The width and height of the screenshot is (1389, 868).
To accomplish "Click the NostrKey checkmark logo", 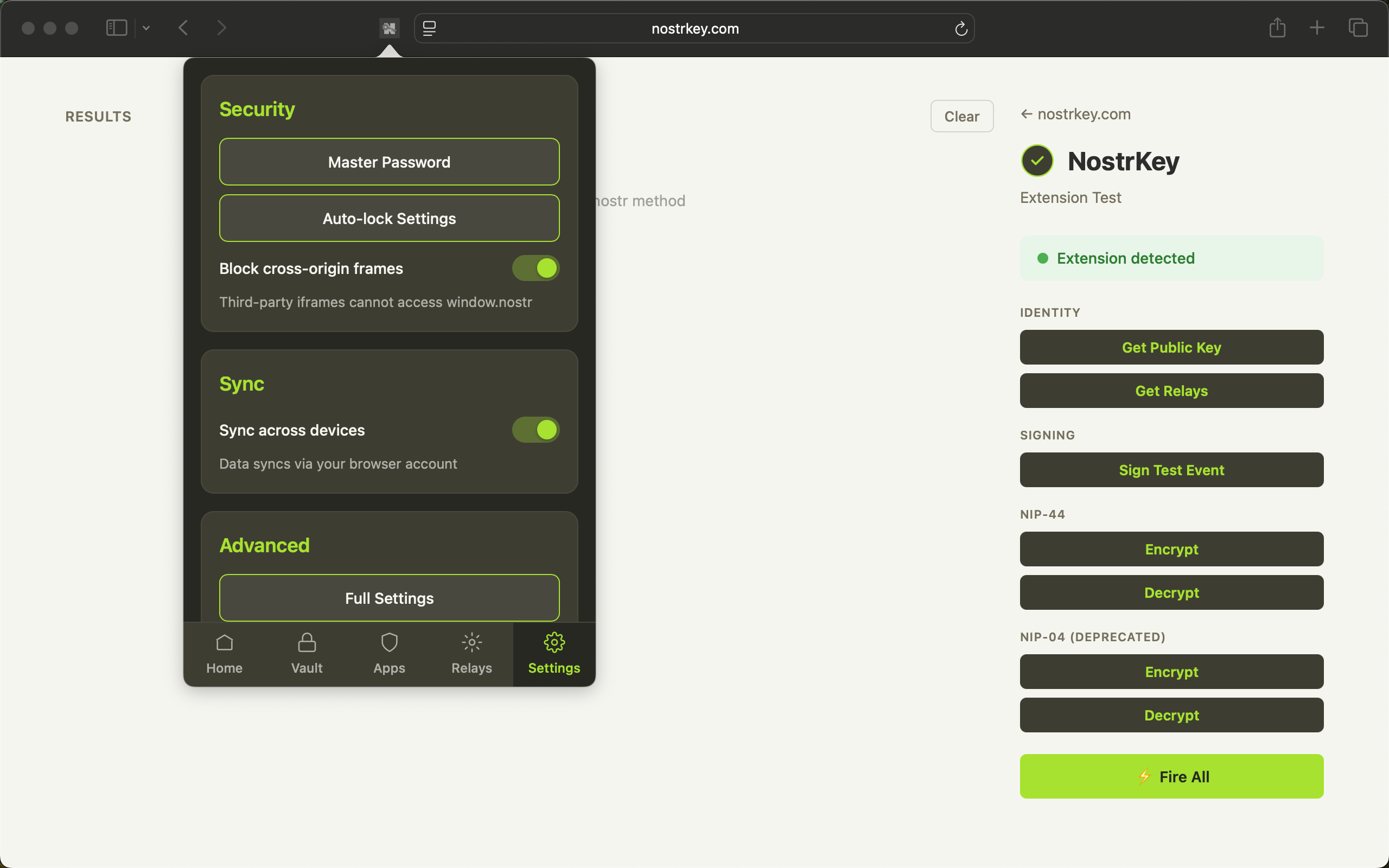I will pyautogui.click(x=1037, y=161).
